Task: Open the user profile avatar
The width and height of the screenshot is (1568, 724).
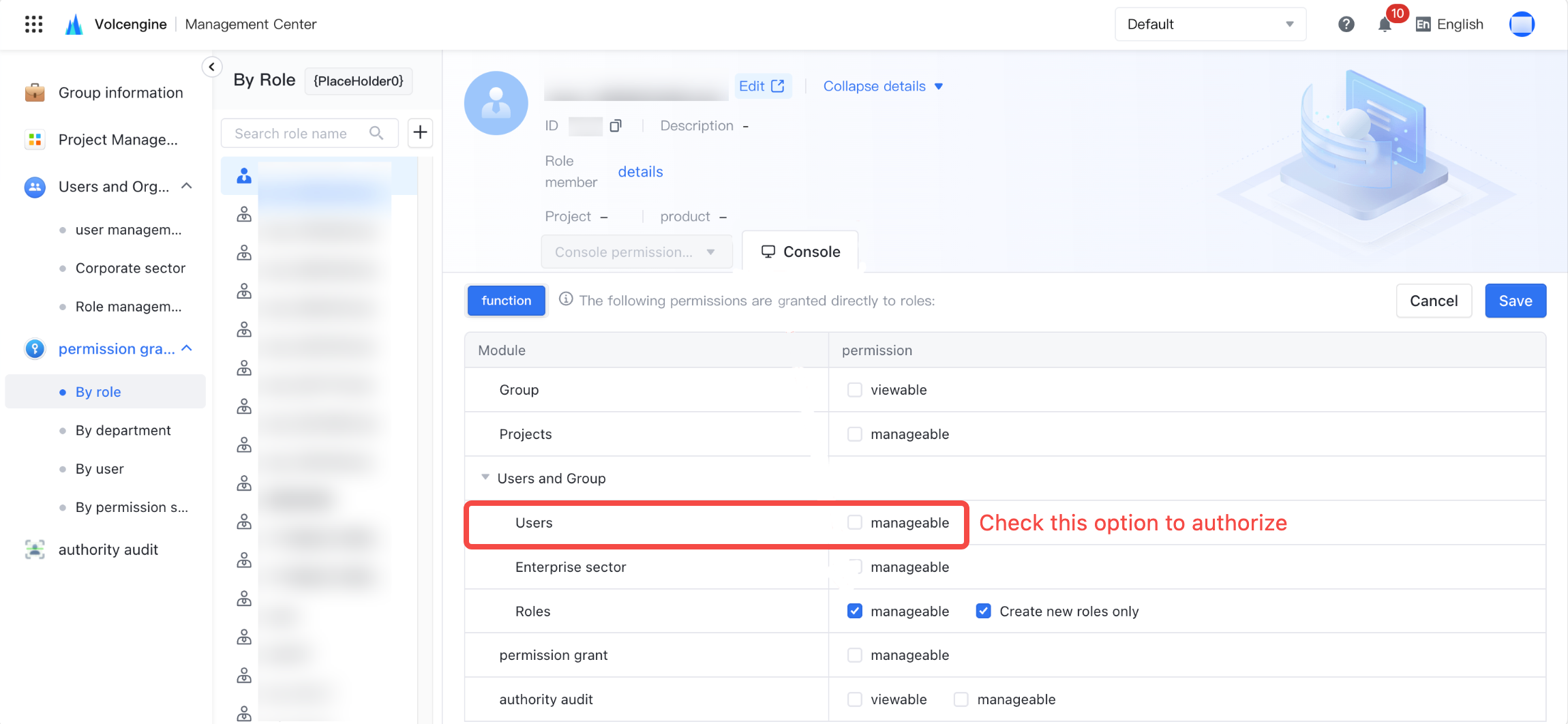Action: (1522, 25)
